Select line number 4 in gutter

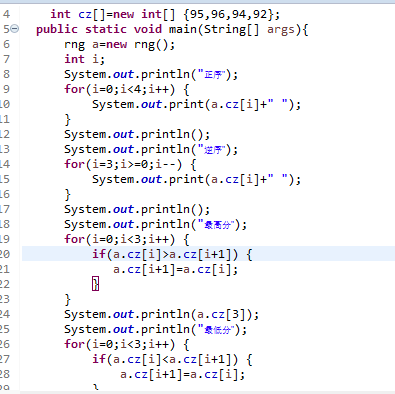[6, 14]
